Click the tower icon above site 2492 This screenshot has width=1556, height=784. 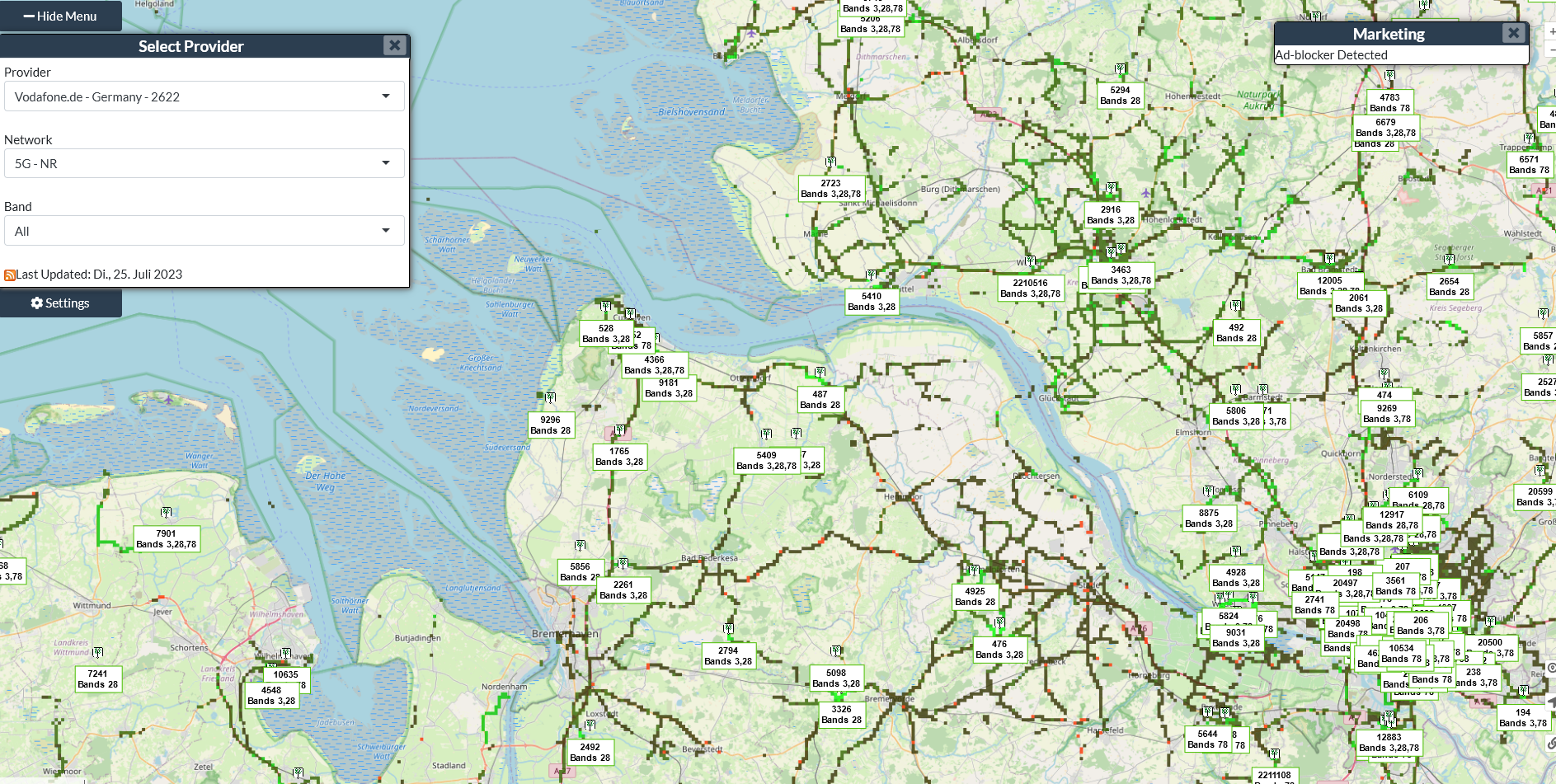[590, 725]
